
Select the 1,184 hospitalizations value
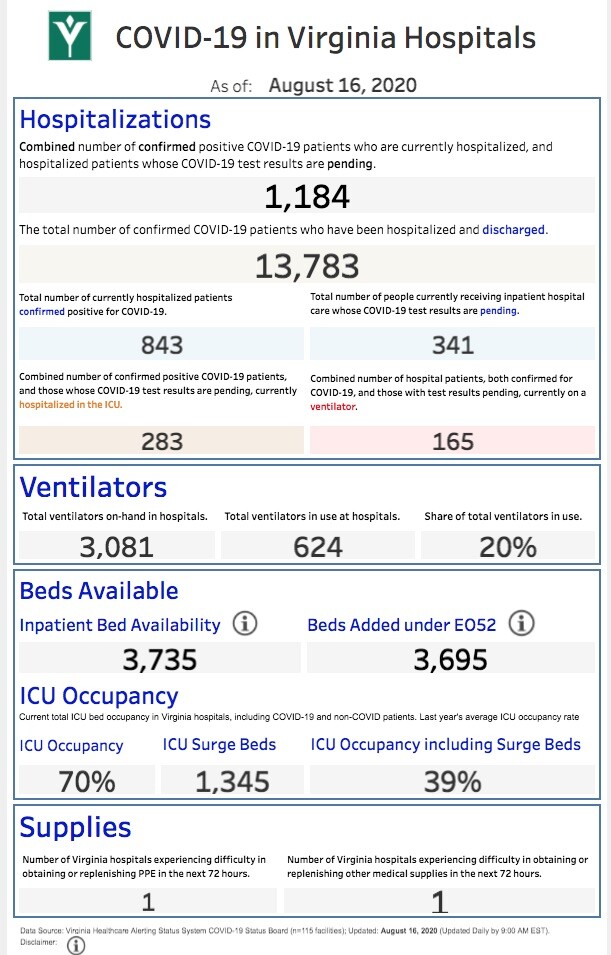click(x=307, y=196)
